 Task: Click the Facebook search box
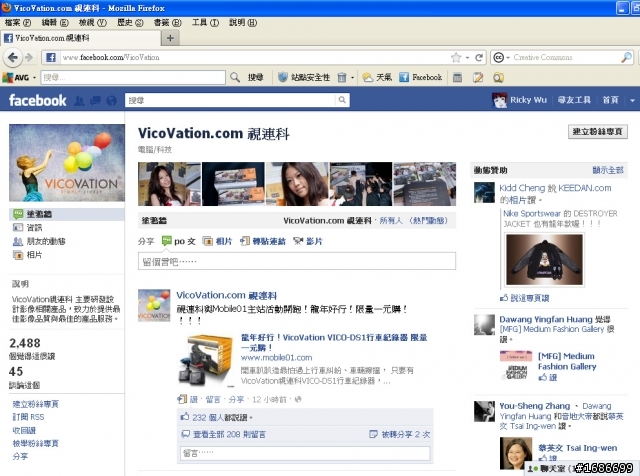coord(231,100)
